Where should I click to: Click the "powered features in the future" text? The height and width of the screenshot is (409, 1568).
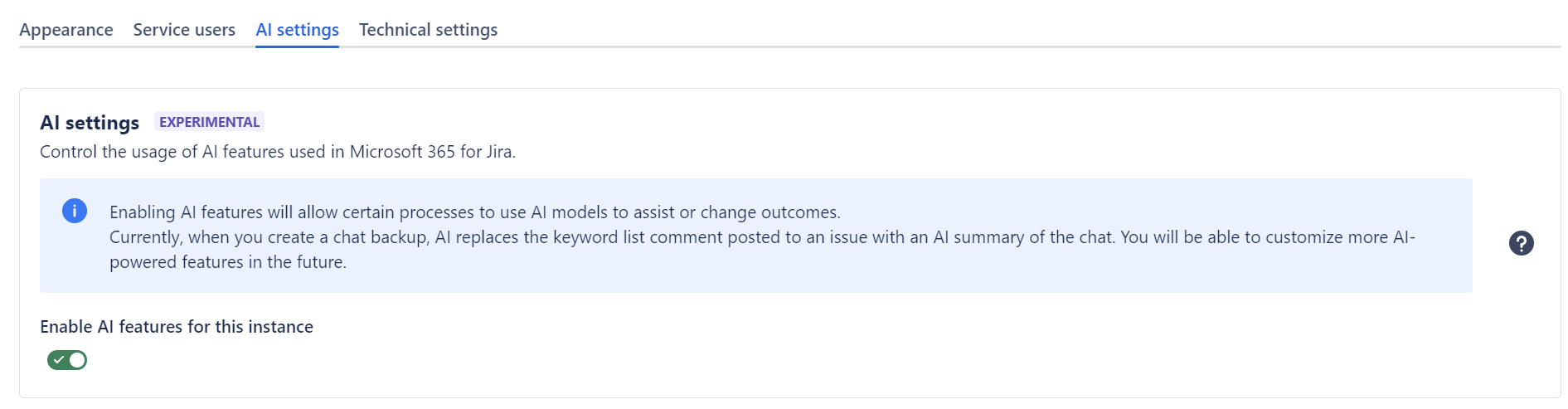pyautogui.click(x=228, y=262)
